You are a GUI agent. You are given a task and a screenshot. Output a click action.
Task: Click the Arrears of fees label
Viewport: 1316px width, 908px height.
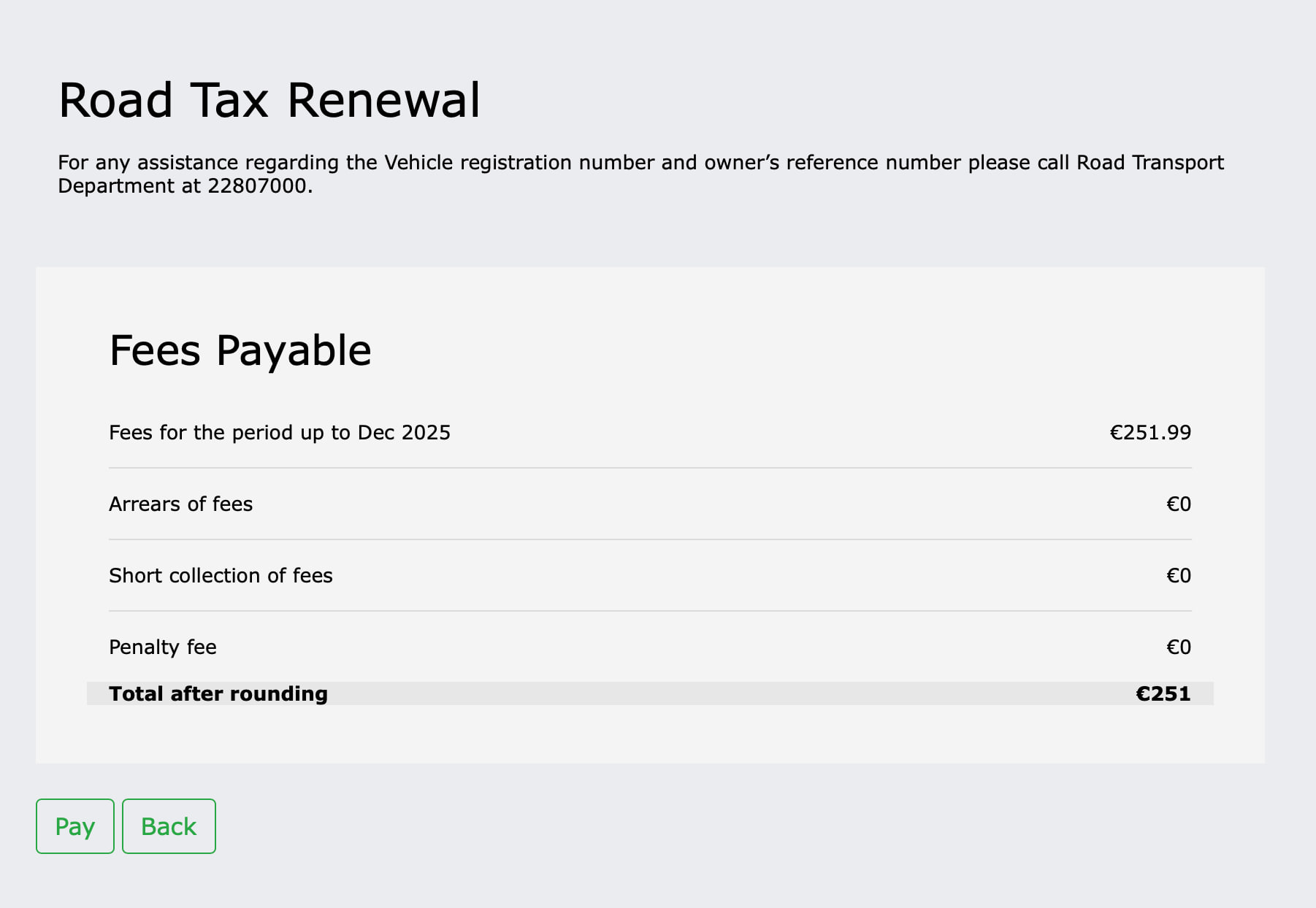point(180,504)
